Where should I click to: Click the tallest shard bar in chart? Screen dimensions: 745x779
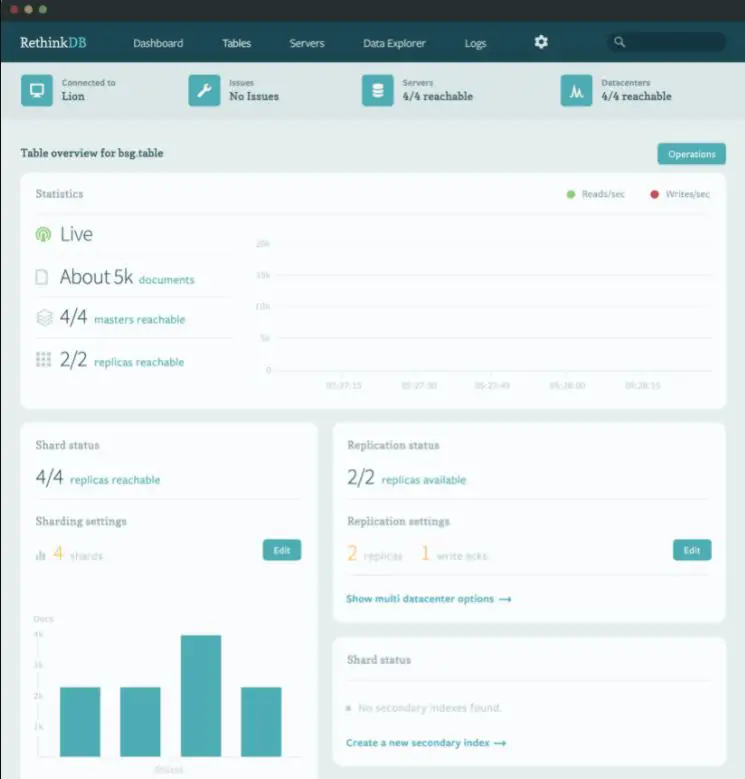(201, 696)
